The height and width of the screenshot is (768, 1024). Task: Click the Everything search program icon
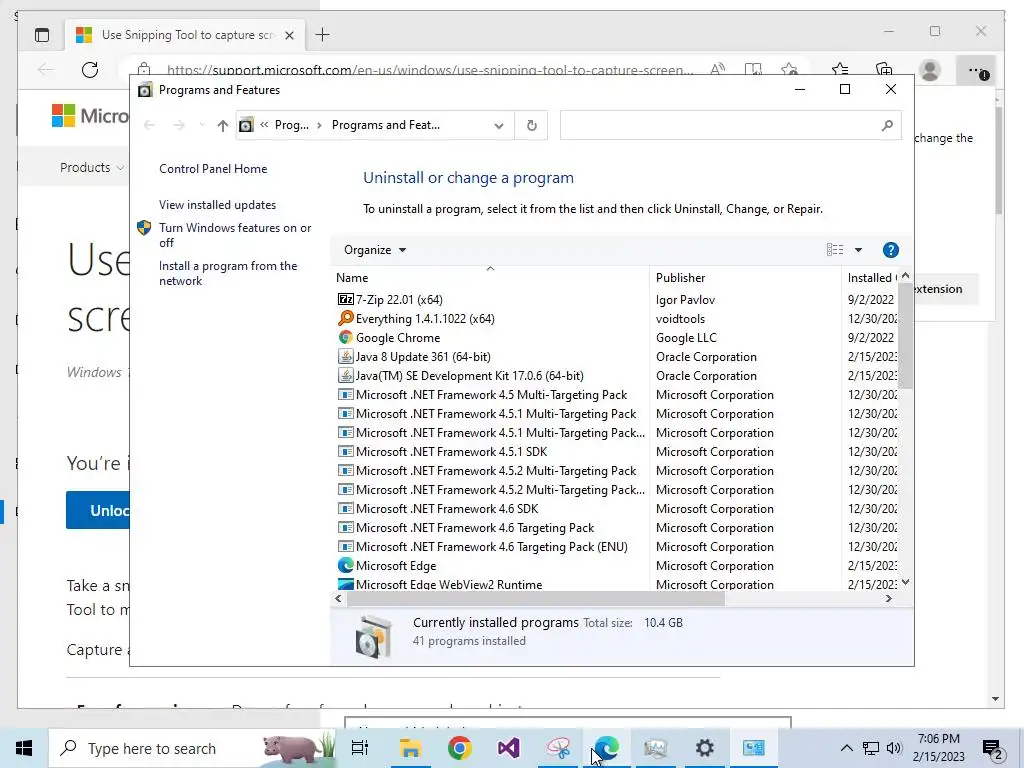point(345,318)
